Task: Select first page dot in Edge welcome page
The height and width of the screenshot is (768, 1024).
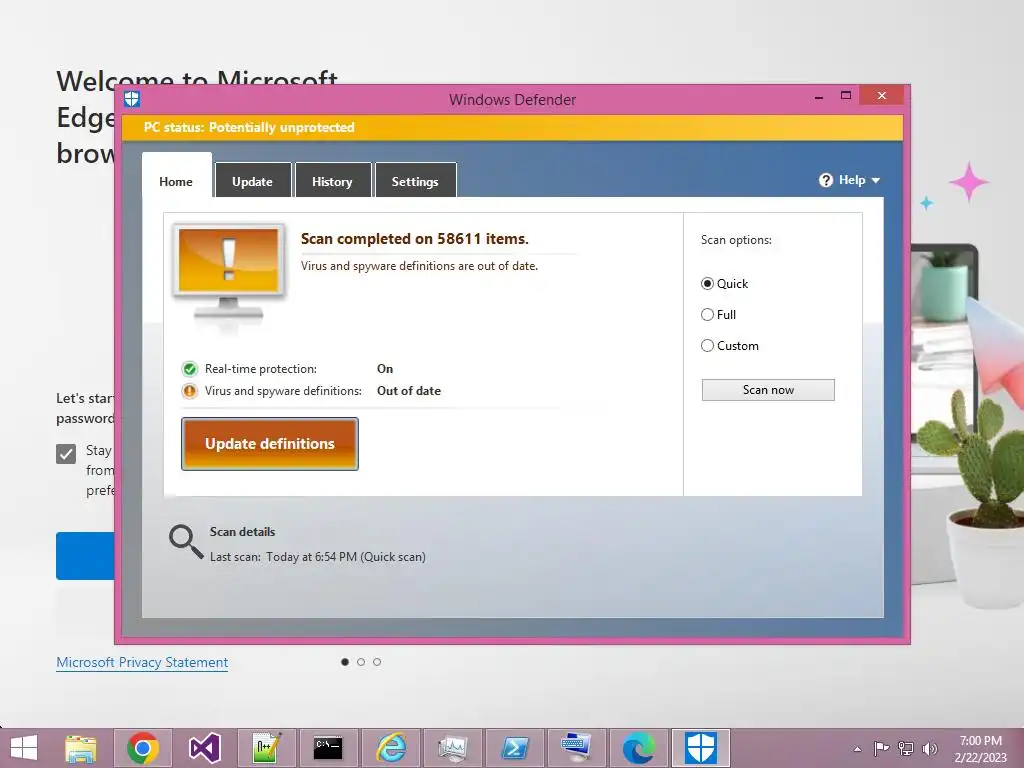Action: point(345,662)
